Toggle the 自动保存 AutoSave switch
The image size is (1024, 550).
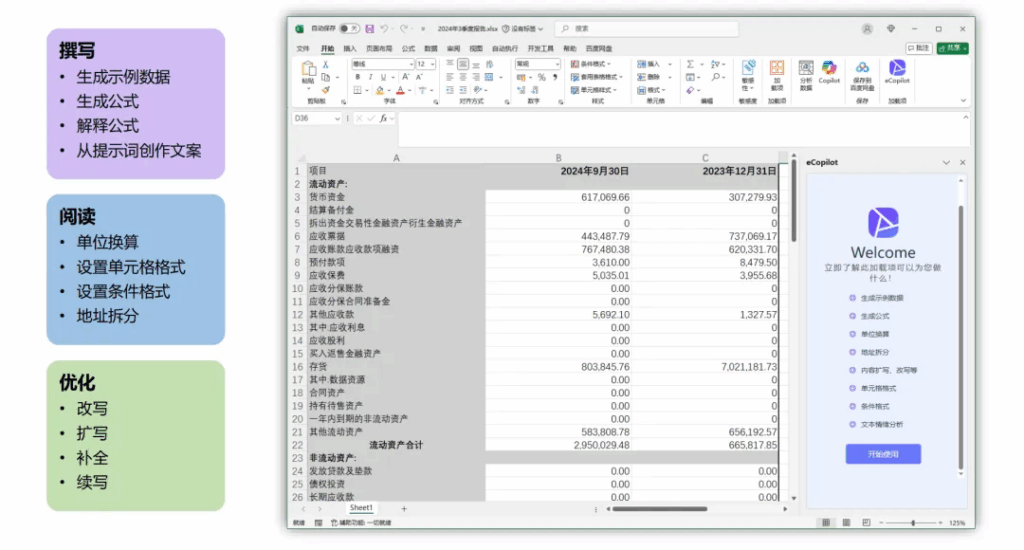coord(349,29)
